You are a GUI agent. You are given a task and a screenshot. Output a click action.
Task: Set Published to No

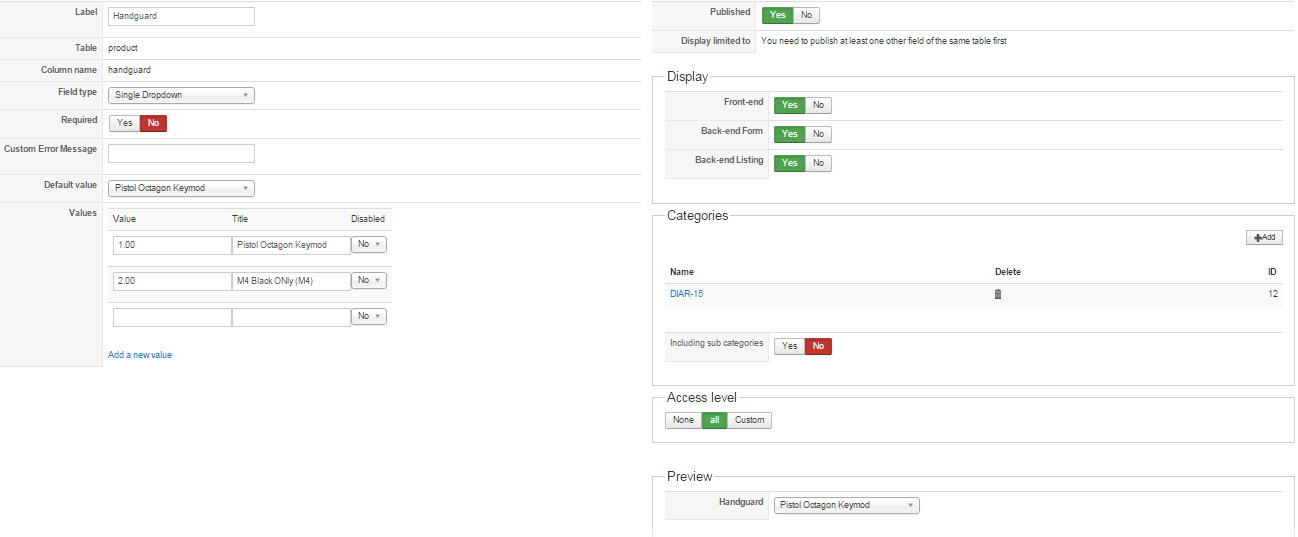pos(806,15)
